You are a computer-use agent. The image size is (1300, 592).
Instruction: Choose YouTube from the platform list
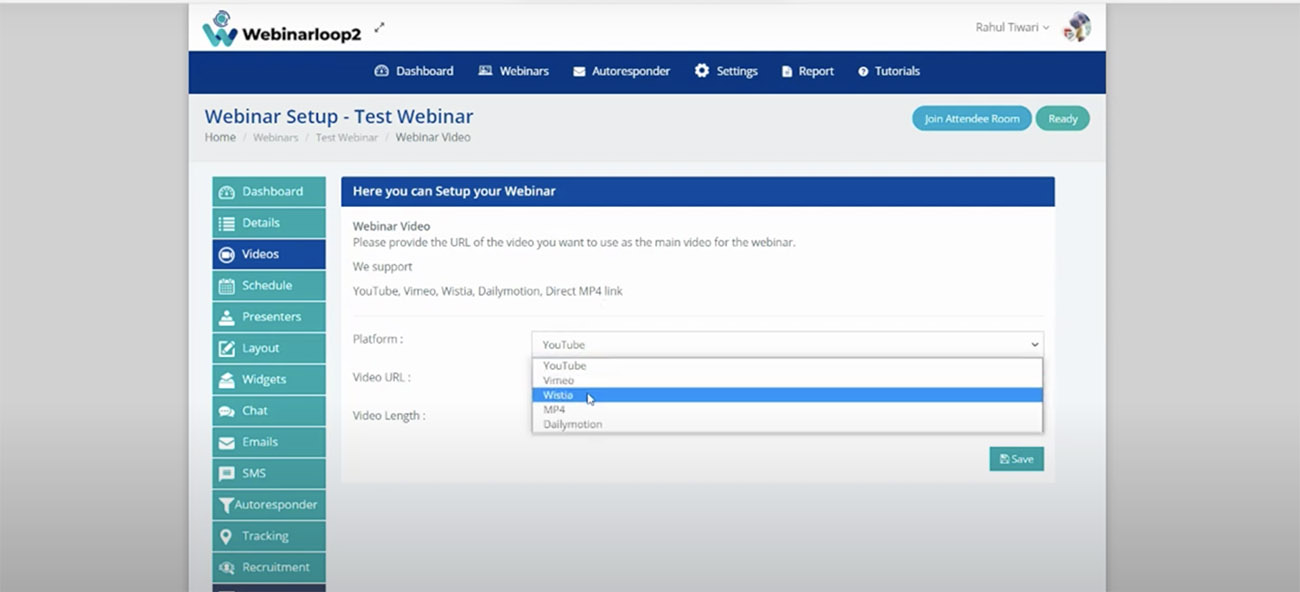tap(787, 366)
